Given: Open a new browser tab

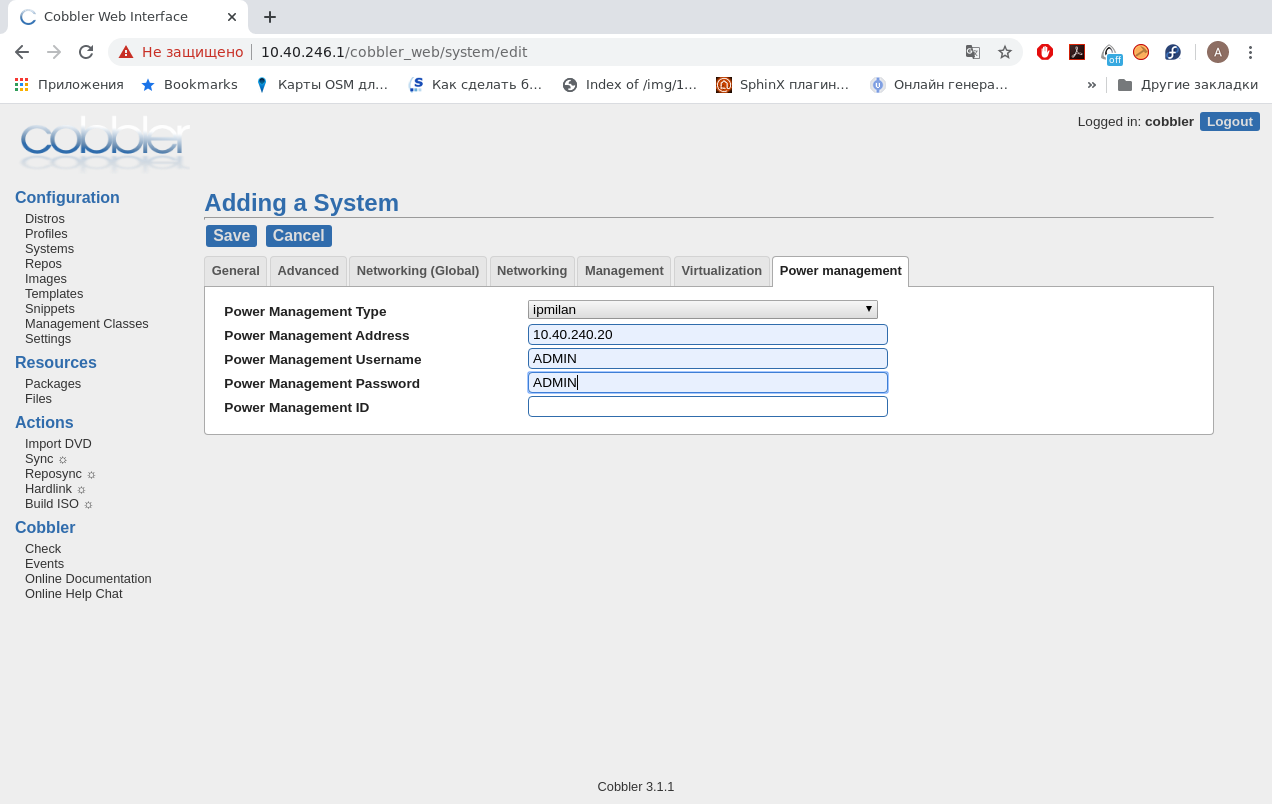Looking at the screenshot, I should (x=270, y=17).
